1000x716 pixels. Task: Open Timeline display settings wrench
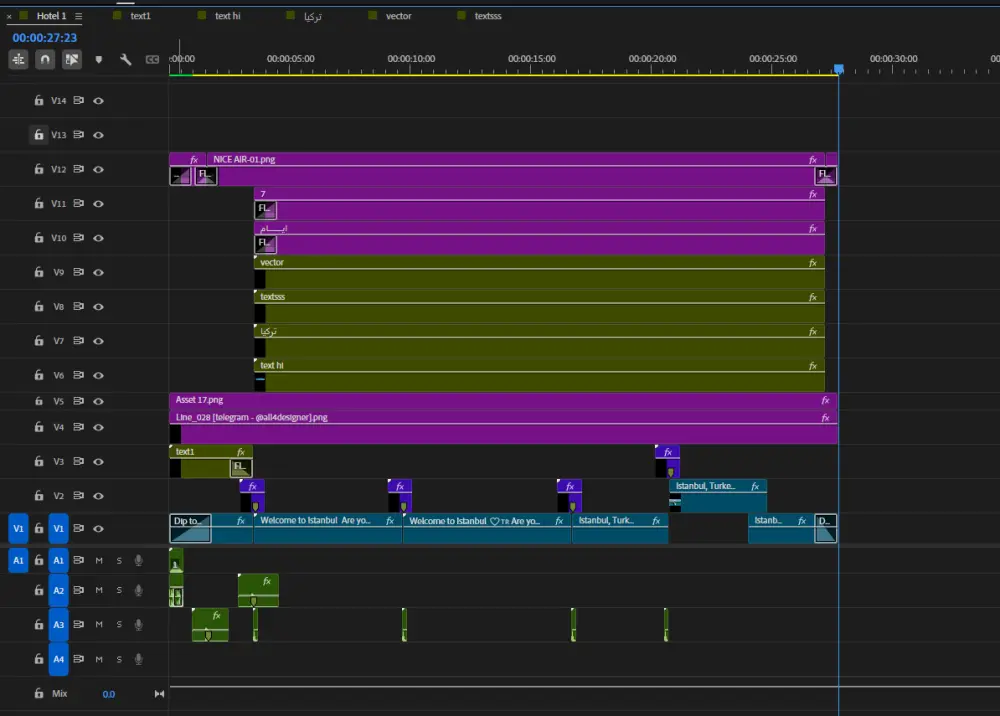[x=126, y=59]
